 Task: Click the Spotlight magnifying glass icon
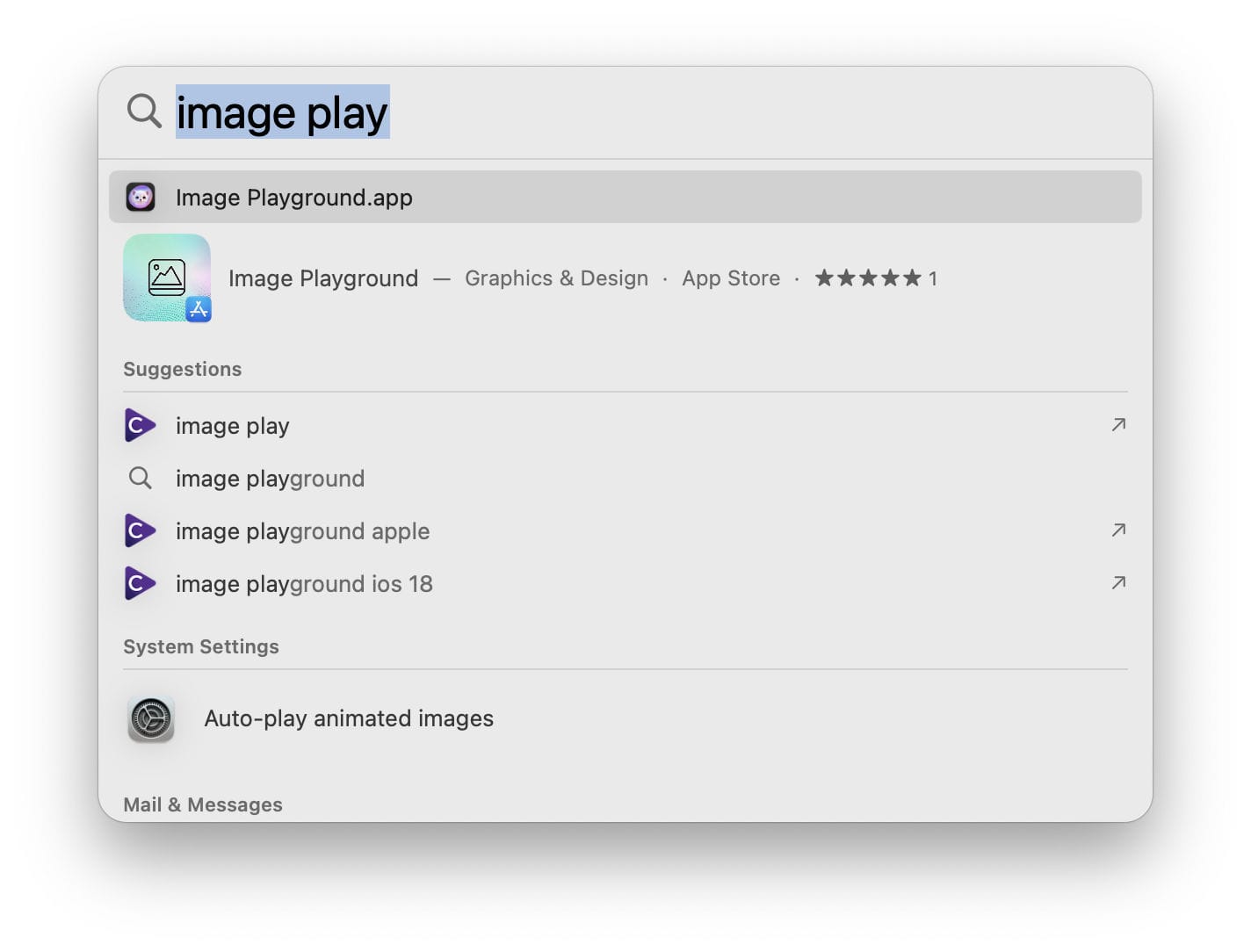tap(144, 112)
